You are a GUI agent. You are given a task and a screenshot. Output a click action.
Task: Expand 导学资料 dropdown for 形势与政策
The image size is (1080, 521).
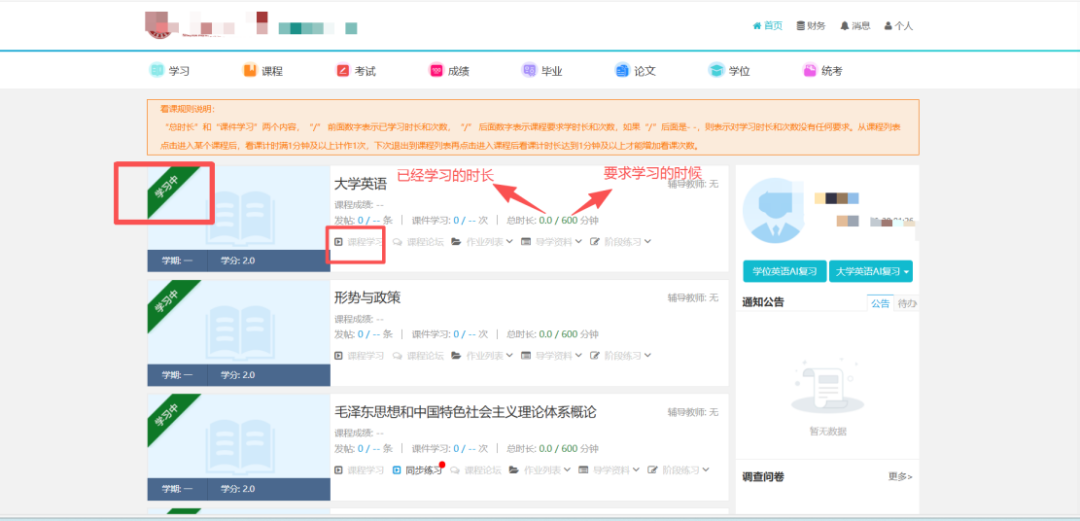click(552, 356)
